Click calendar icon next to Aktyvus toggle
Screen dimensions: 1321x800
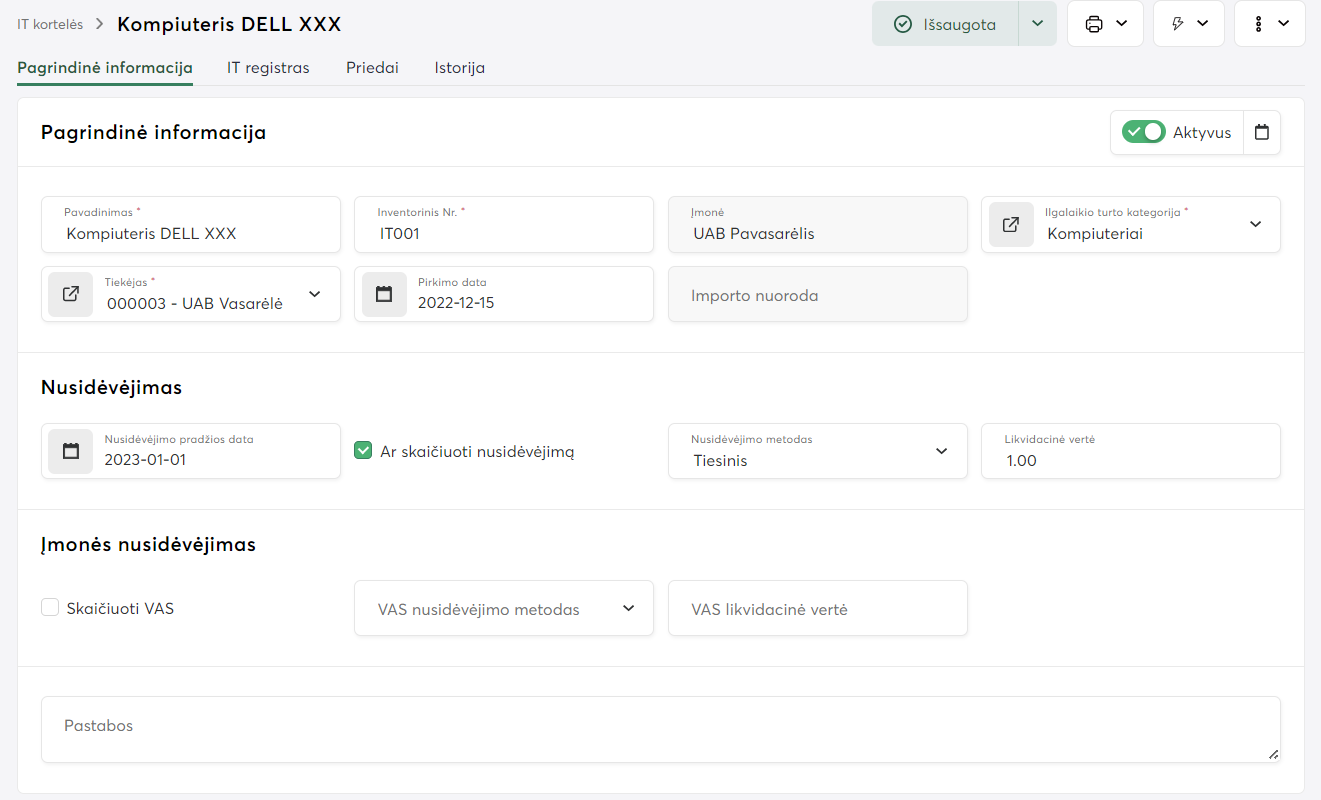click(x=1261, y=132)
